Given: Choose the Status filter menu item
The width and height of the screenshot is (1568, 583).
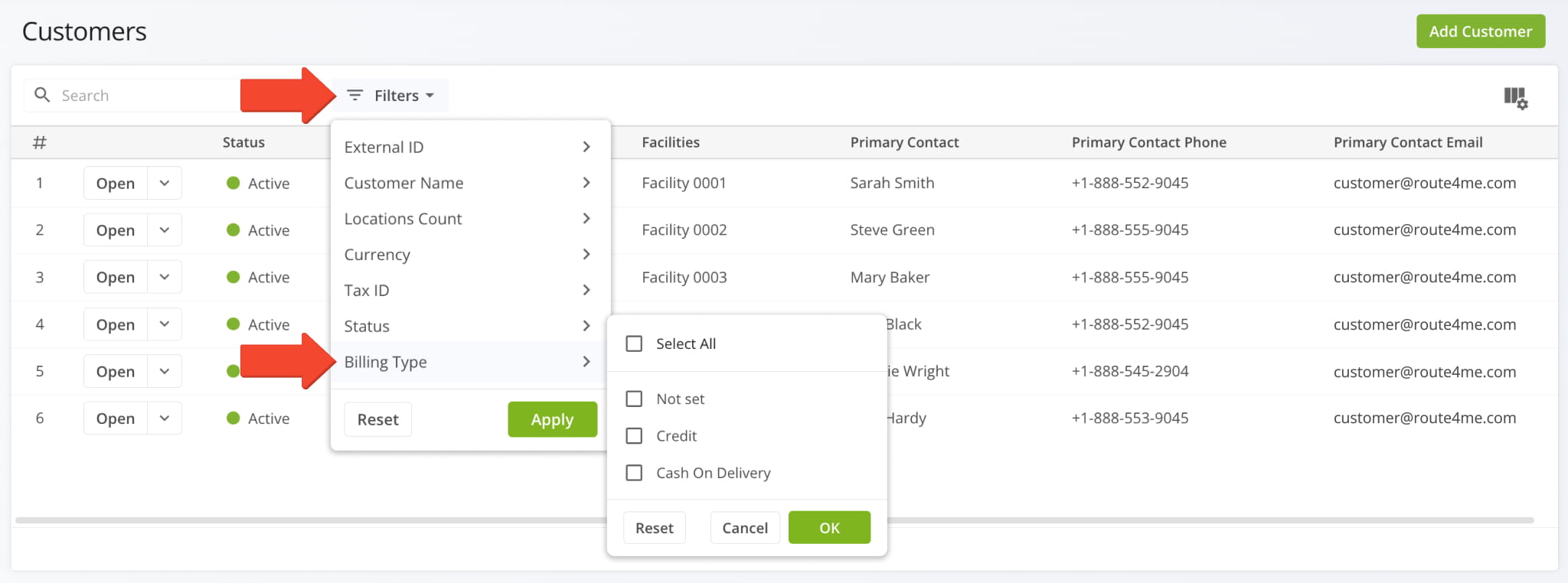Looking at the screenshot, I should point(367,326).
